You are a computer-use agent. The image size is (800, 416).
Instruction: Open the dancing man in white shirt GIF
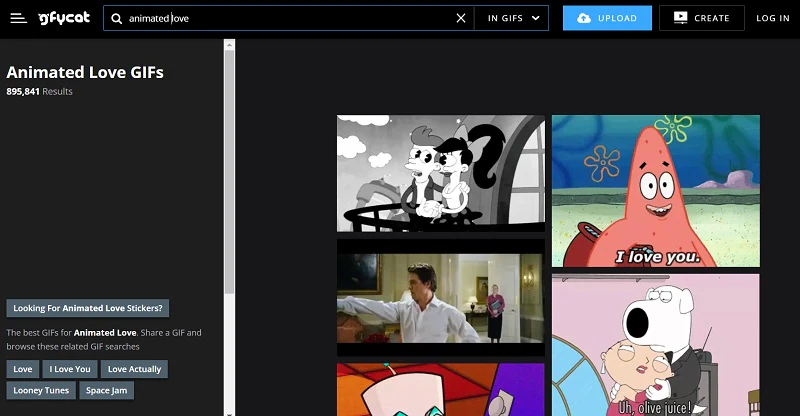[x=441, y=298]
